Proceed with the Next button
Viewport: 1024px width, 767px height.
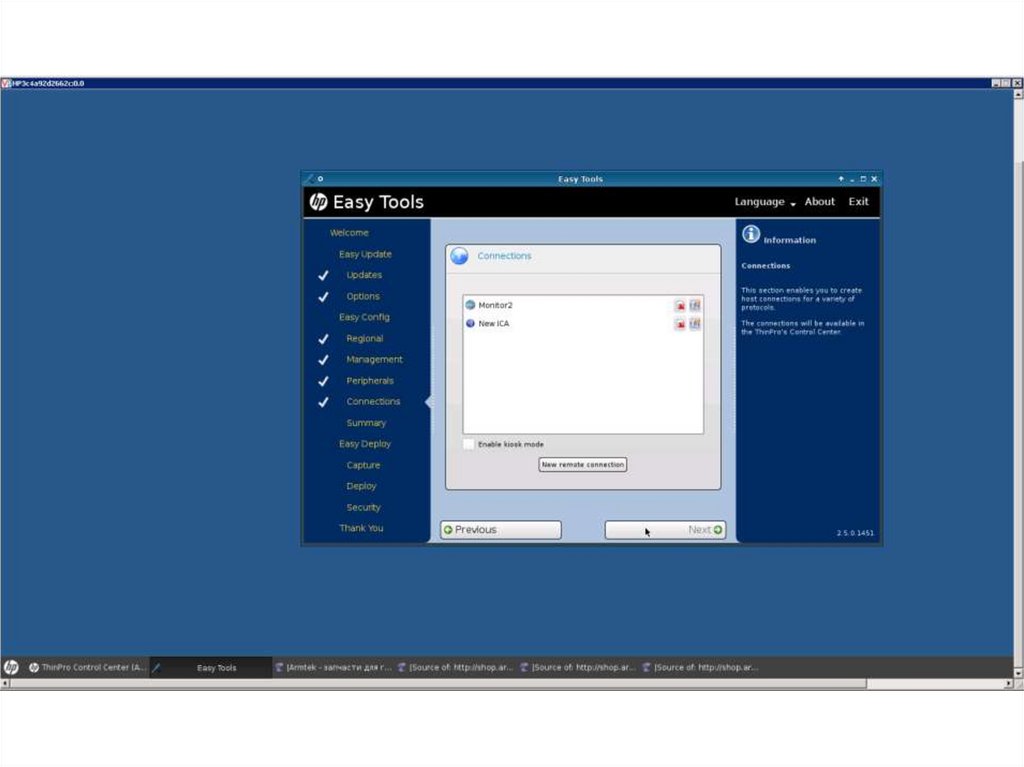pos(665,530)
